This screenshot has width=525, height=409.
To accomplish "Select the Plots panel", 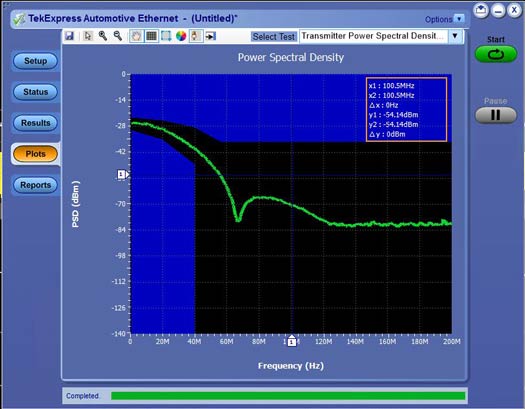I will coord(35,154).
